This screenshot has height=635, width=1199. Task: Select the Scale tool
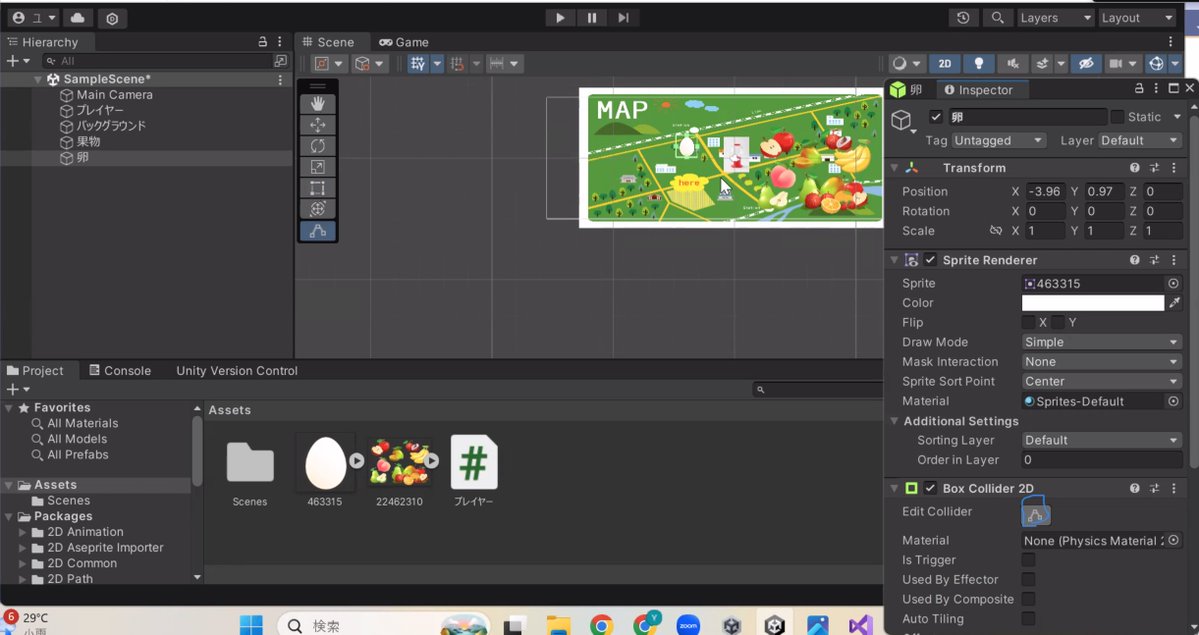317,167
